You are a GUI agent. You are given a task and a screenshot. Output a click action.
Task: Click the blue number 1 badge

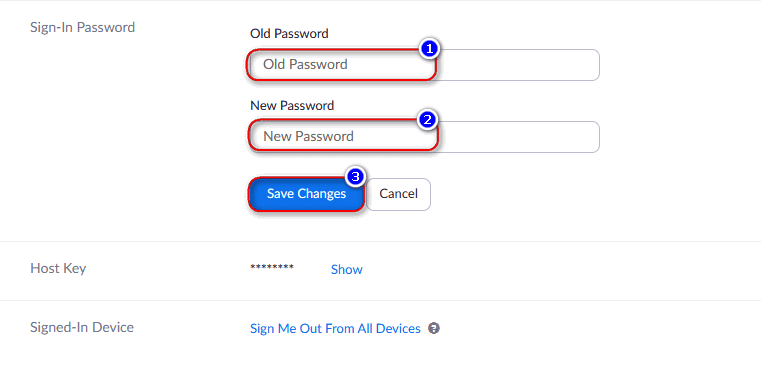pyautogui.click(x=429, y=49)
